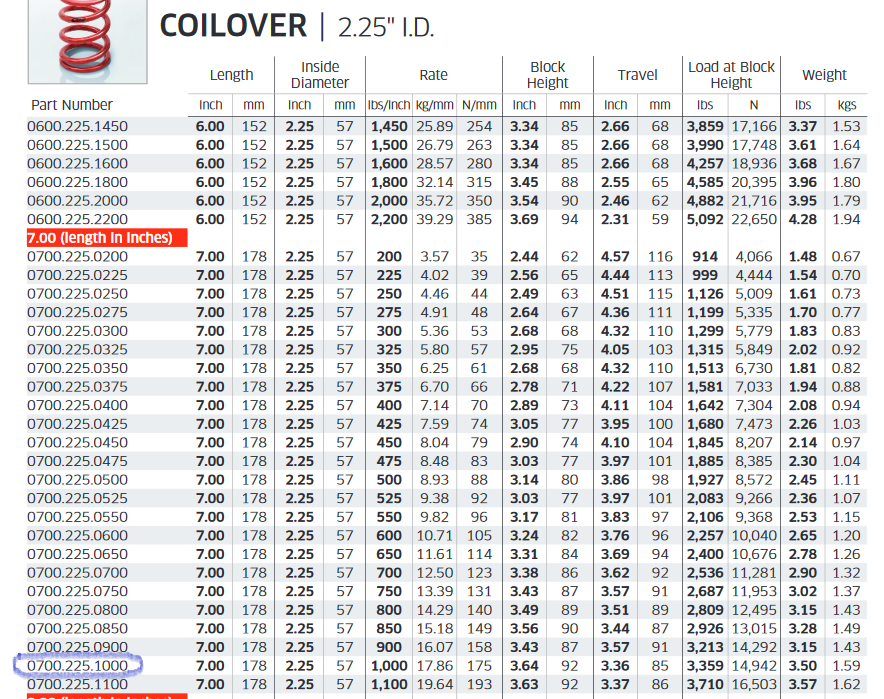The image size is (884, 699).
Task: Select the Weight column header
Action: click(824, 75)
